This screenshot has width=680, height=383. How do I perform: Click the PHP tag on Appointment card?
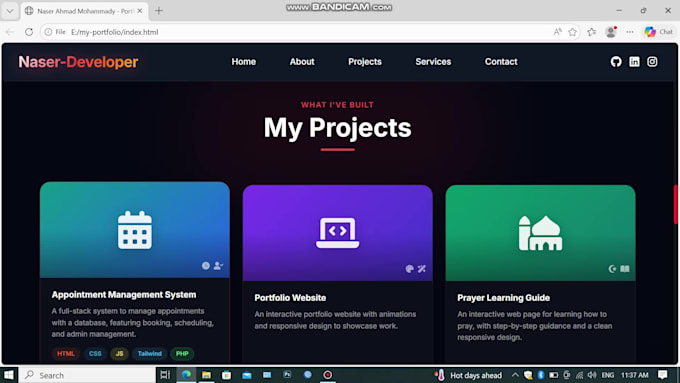pyautogui.click(x=182, y=354)
